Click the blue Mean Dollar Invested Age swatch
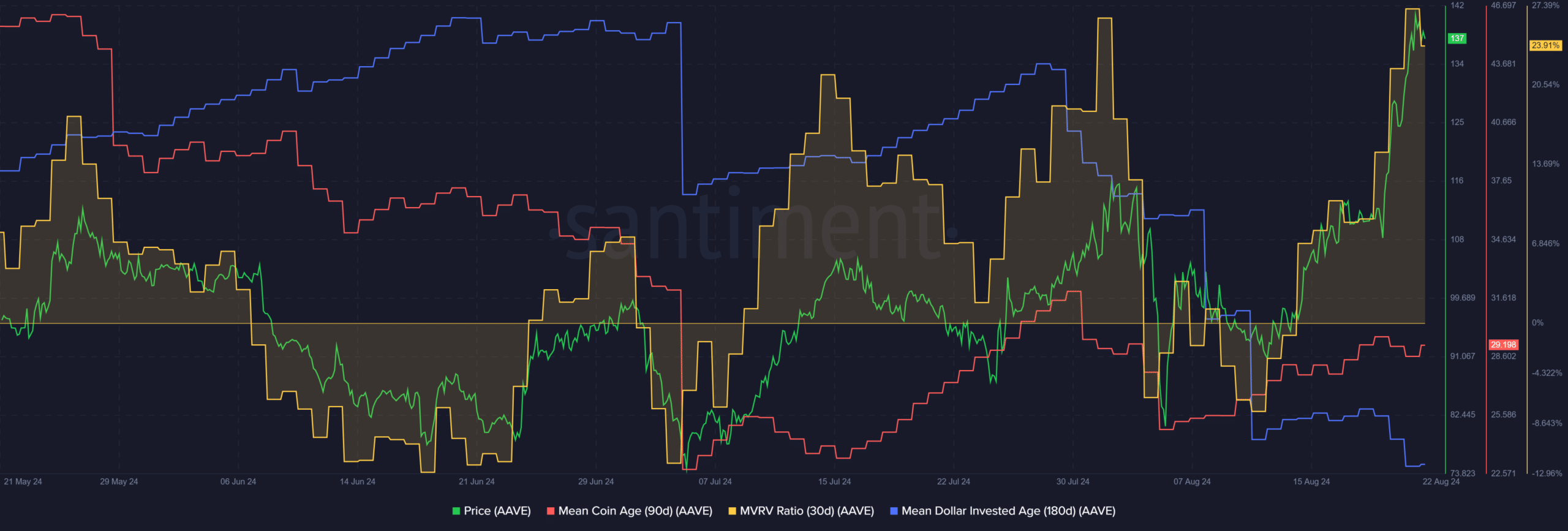The width and height of the screenshot is (1568, 531). (894, 511)
